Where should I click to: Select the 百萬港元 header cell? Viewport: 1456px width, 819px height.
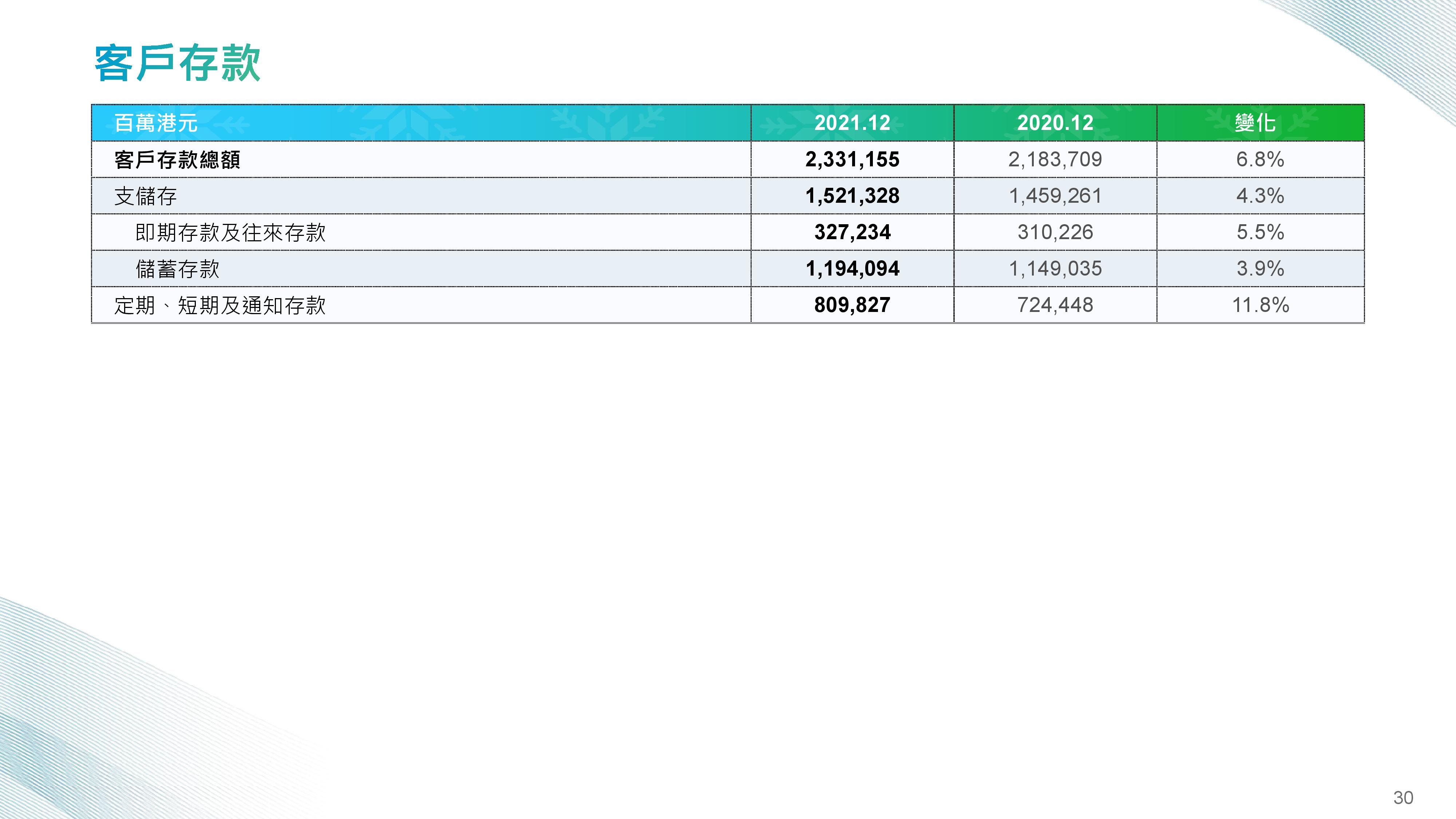[156, 123]
